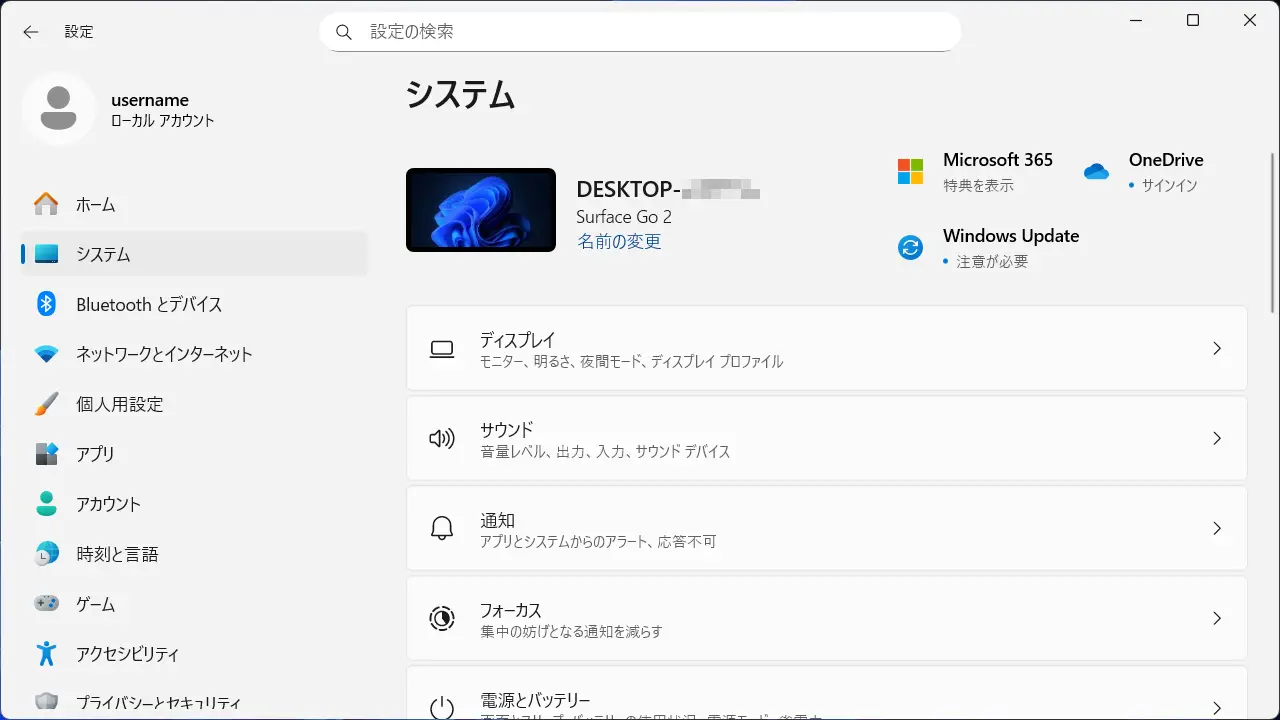The width and height of the screenshot is (1280, 720).
Task: Open the 電源とバッテリー settings row
Action: [x=826, y=702]
